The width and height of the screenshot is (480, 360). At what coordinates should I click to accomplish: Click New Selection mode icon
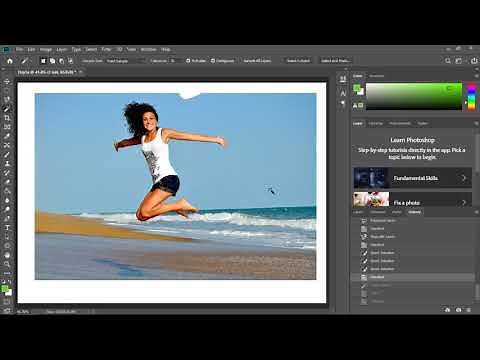click(43, 61)
